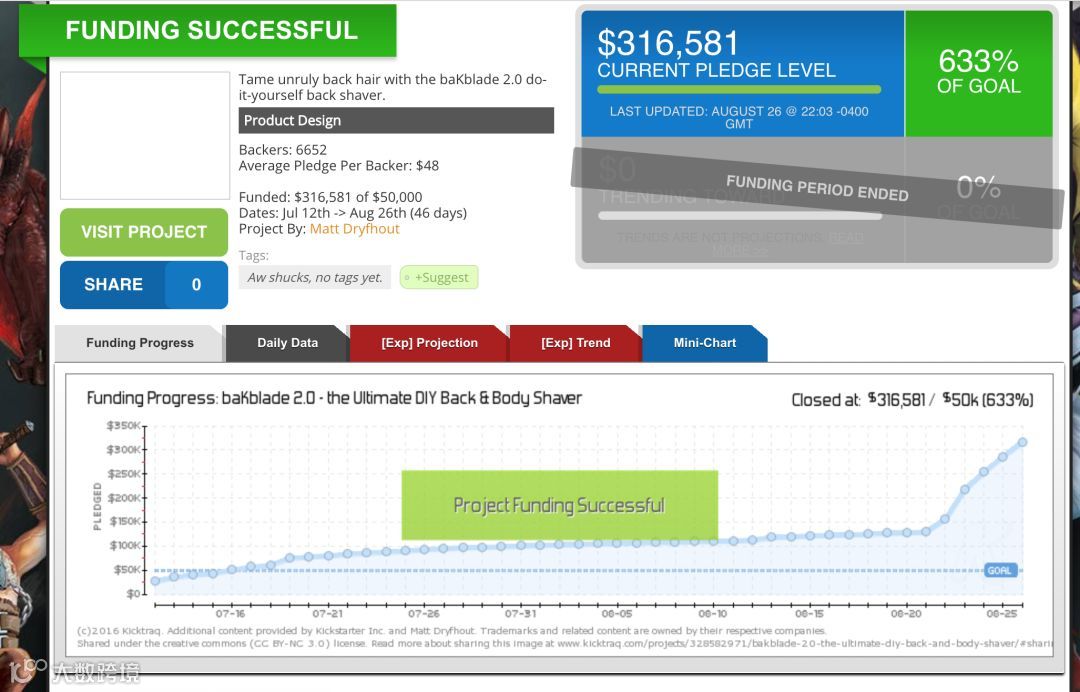Screen dimensions: 1080x692
Task: Click the FUNDING SUCCESSFUL header banner
Action: point(207,30)
